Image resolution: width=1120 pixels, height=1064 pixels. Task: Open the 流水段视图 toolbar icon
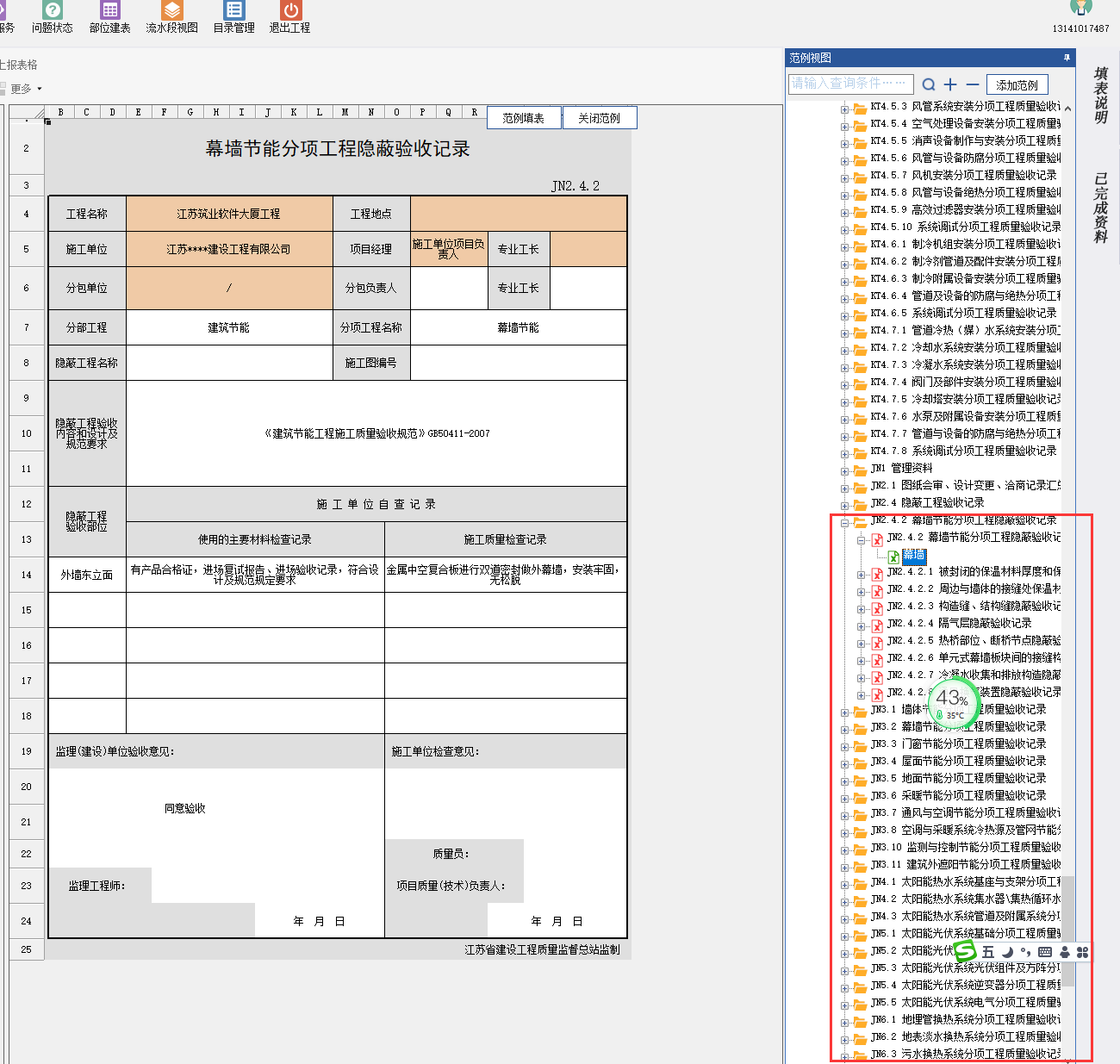172,10
